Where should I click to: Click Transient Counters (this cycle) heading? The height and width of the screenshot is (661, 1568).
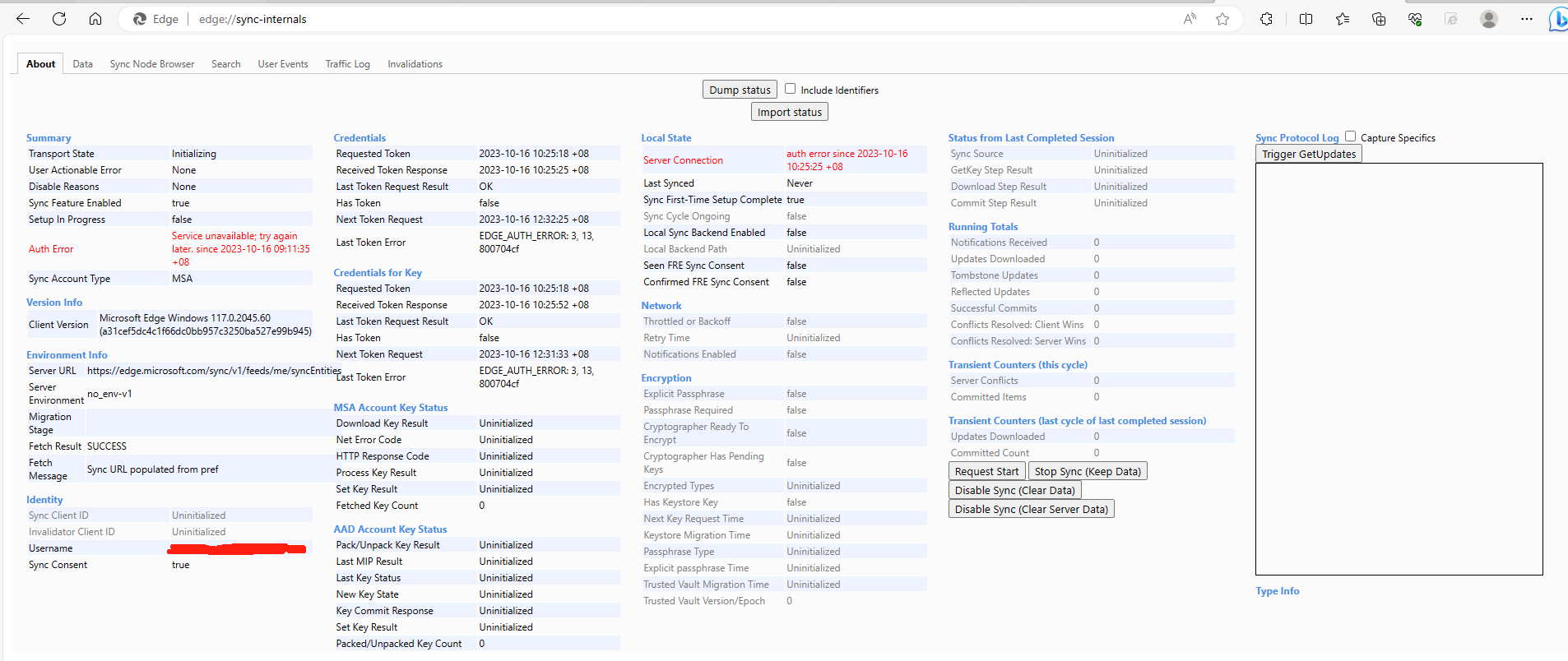coord(1018,364)
